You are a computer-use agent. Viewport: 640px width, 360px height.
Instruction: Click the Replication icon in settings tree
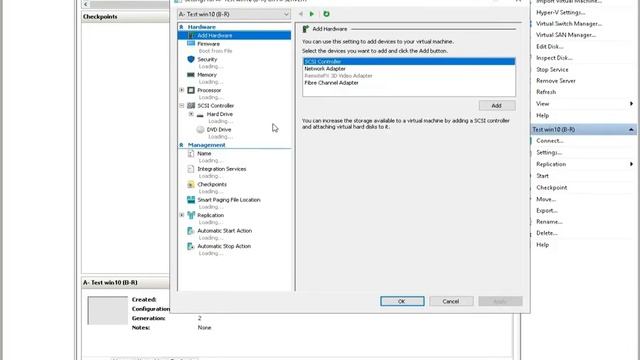coord(191,215)
